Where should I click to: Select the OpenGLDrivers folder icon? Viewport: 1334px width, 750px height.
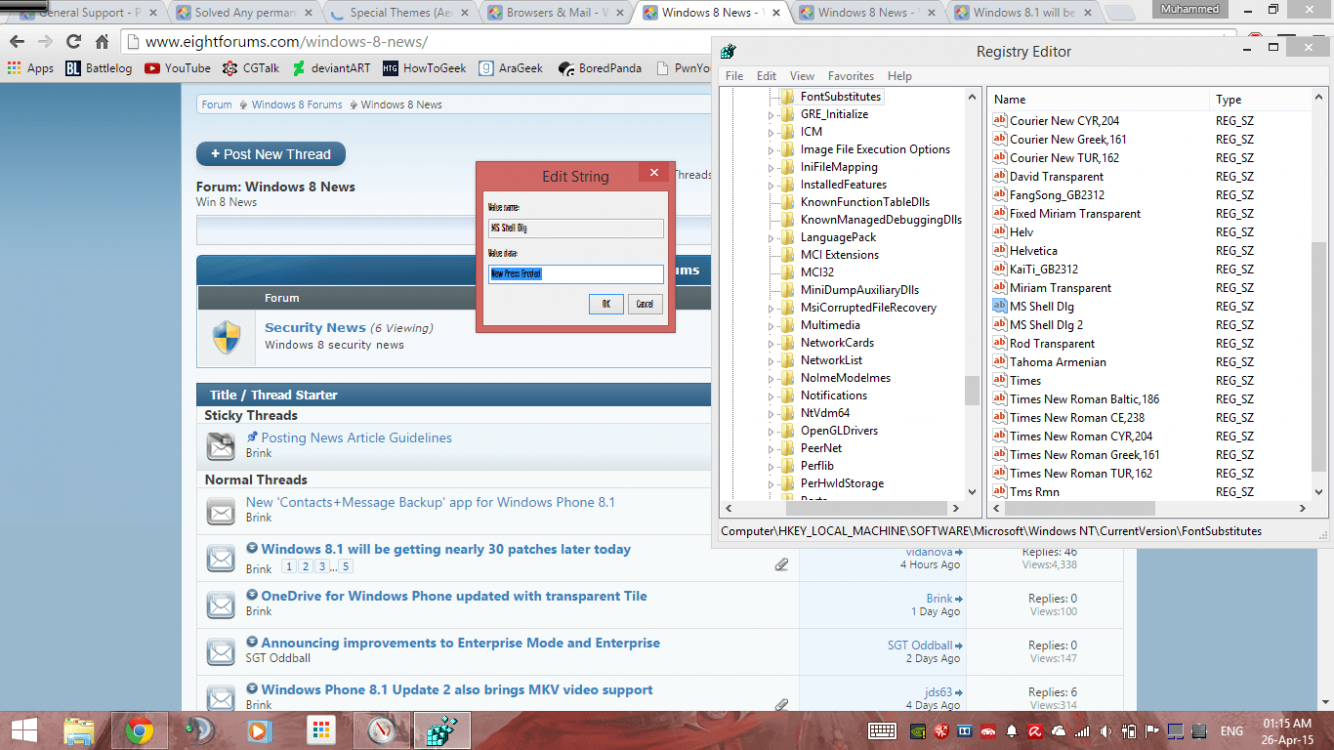click(787, 431)
